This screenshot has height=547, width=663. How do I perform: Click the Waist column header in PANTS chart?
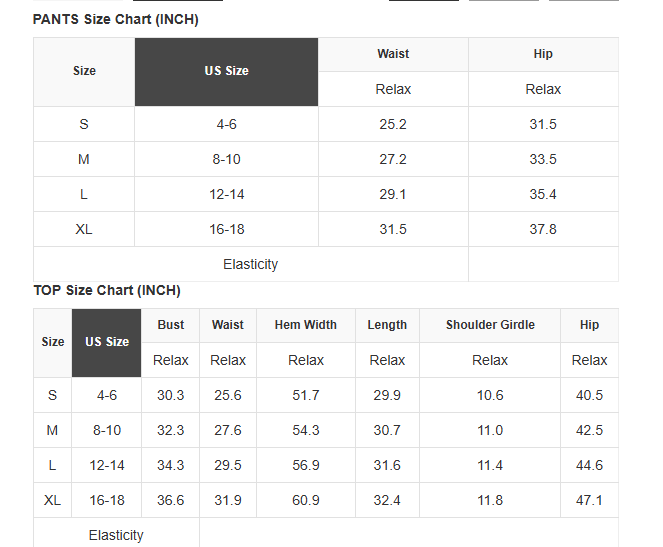[393, 54]
